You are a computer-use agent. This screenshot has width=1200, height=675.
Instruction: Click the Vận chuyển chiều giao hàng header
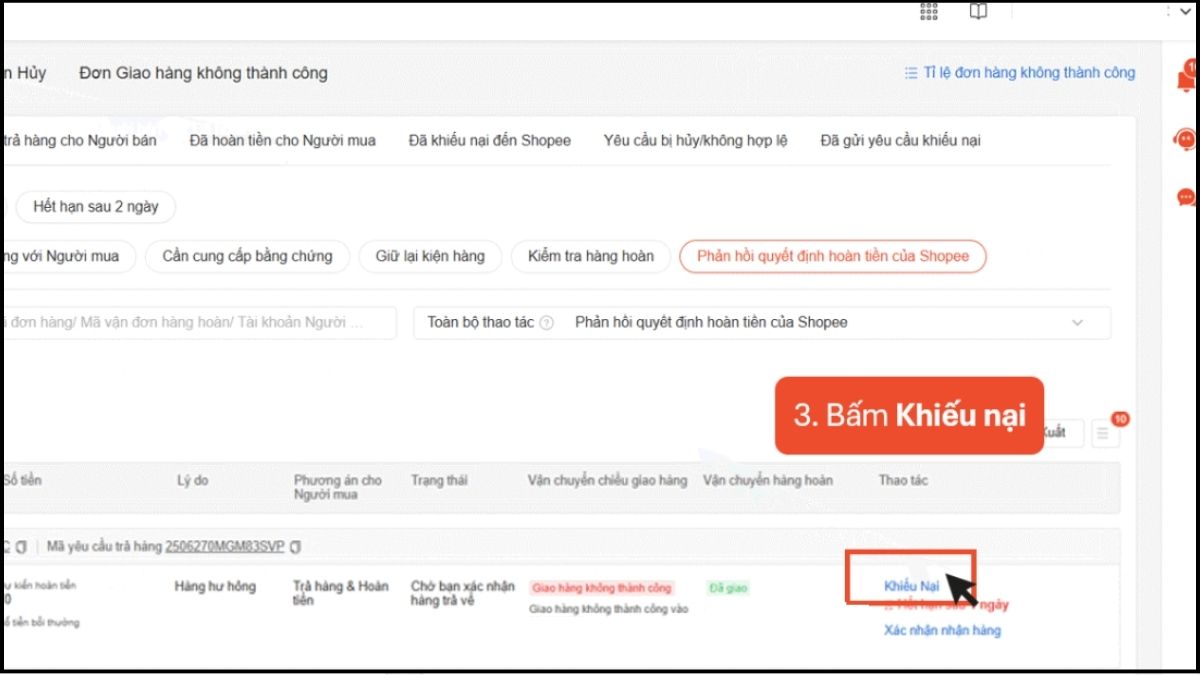[608, 480]
